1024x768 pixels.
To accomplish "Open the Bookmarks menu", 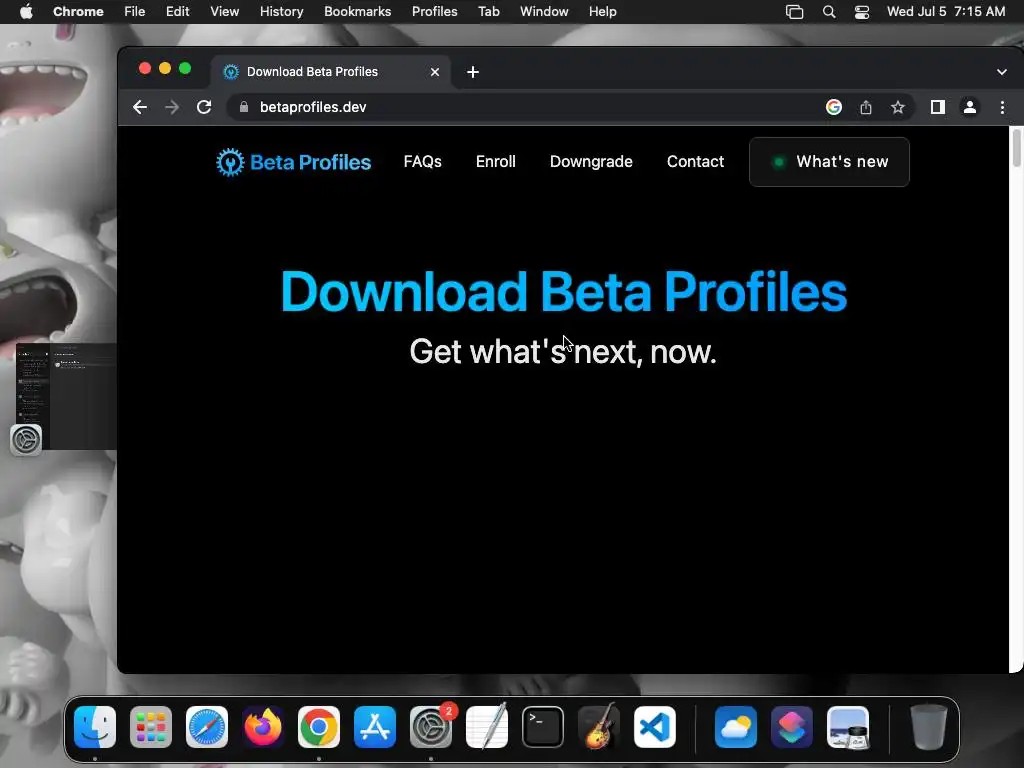I will [x=358, y=12].
